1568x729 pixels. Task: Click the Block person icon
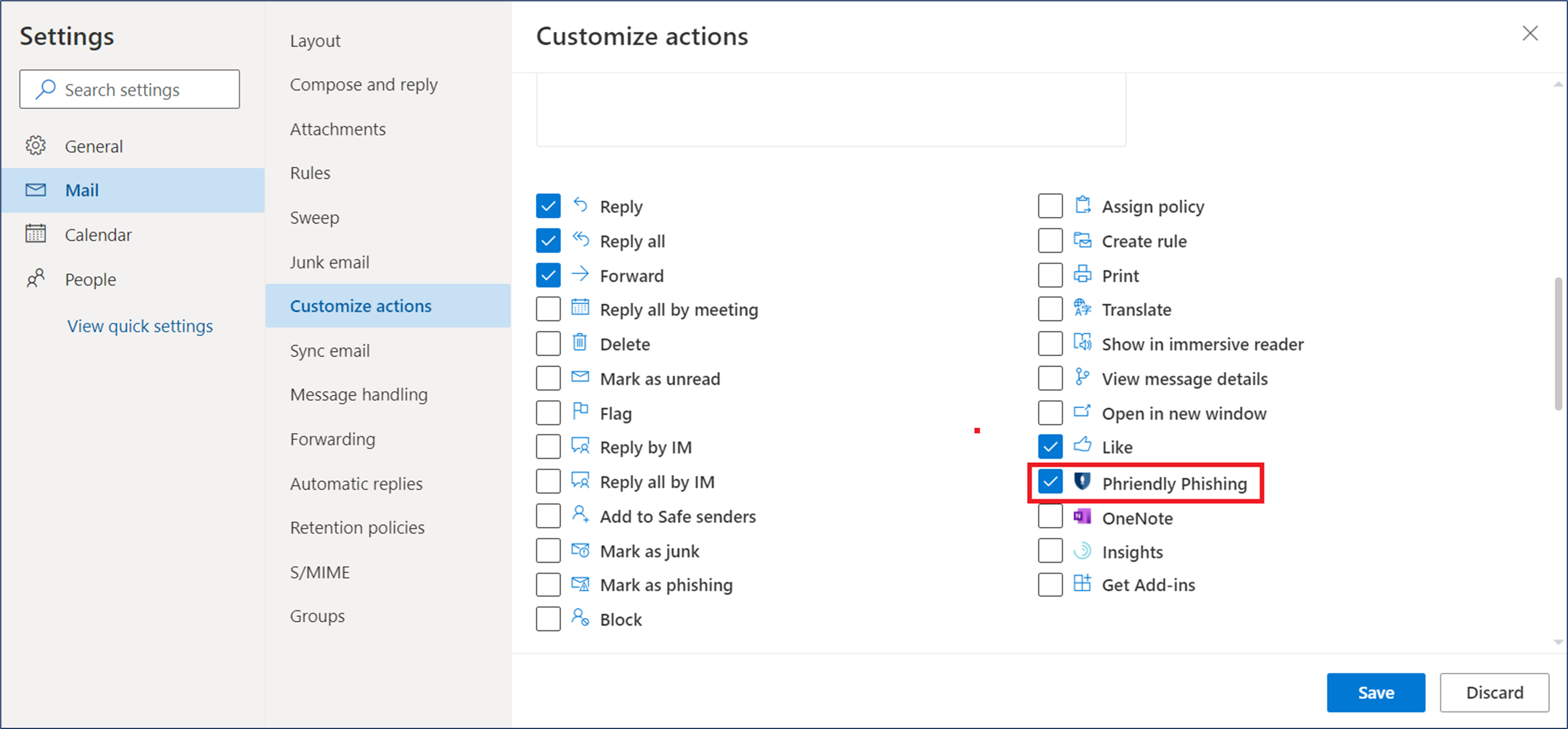[580, 618]
